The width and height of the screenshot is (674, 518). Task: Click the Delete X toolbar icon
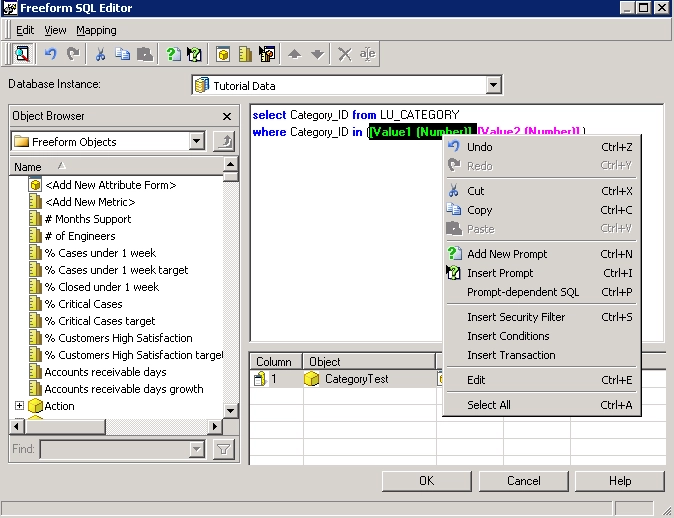345,54
